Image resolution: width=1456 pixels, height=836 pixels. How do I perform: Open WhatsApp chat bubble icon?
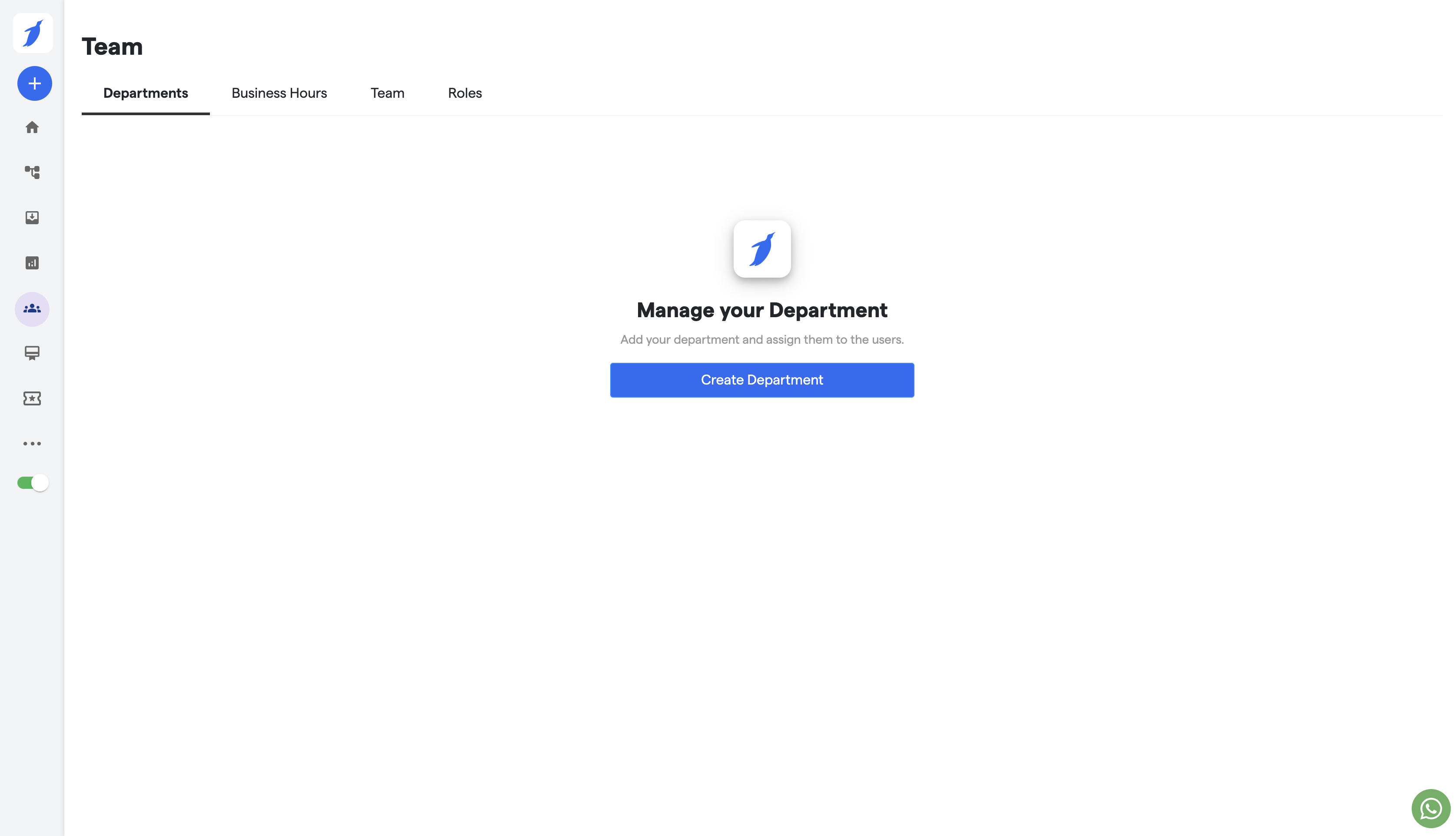(x=1430, y=809)
